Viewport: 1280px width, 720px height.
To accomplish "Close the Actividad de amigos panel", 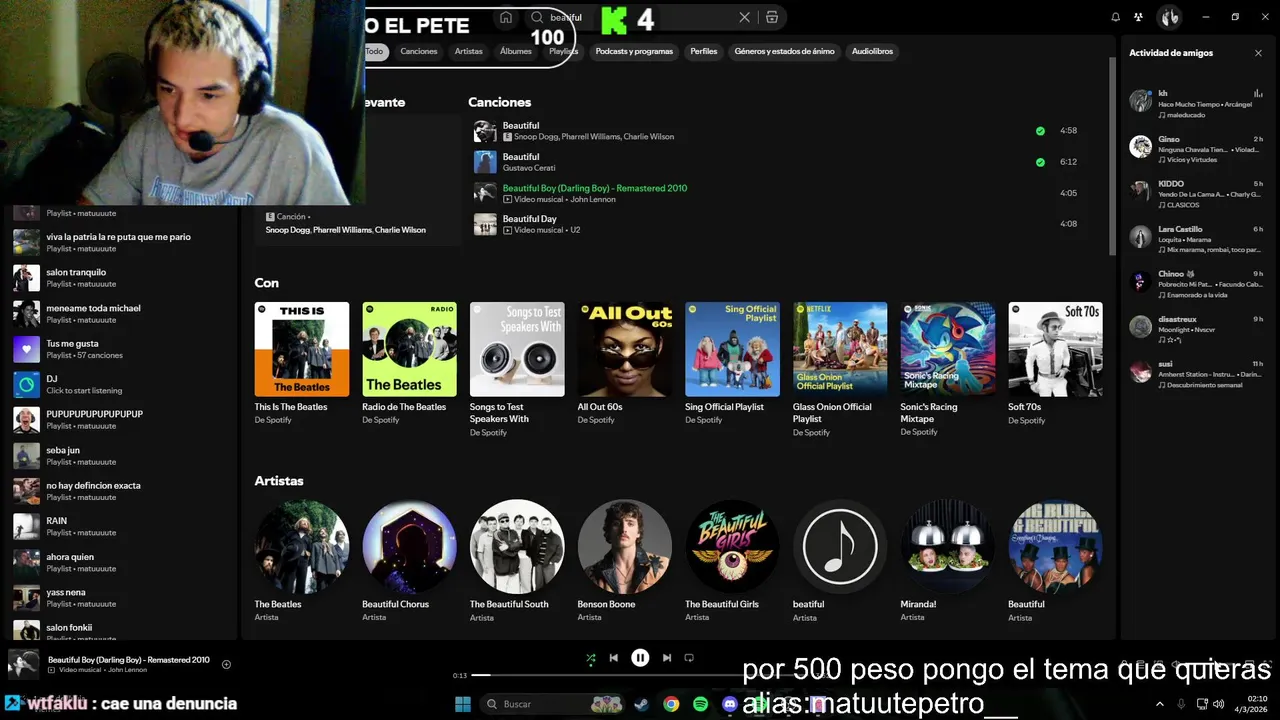I will (x=1258, y=53).
